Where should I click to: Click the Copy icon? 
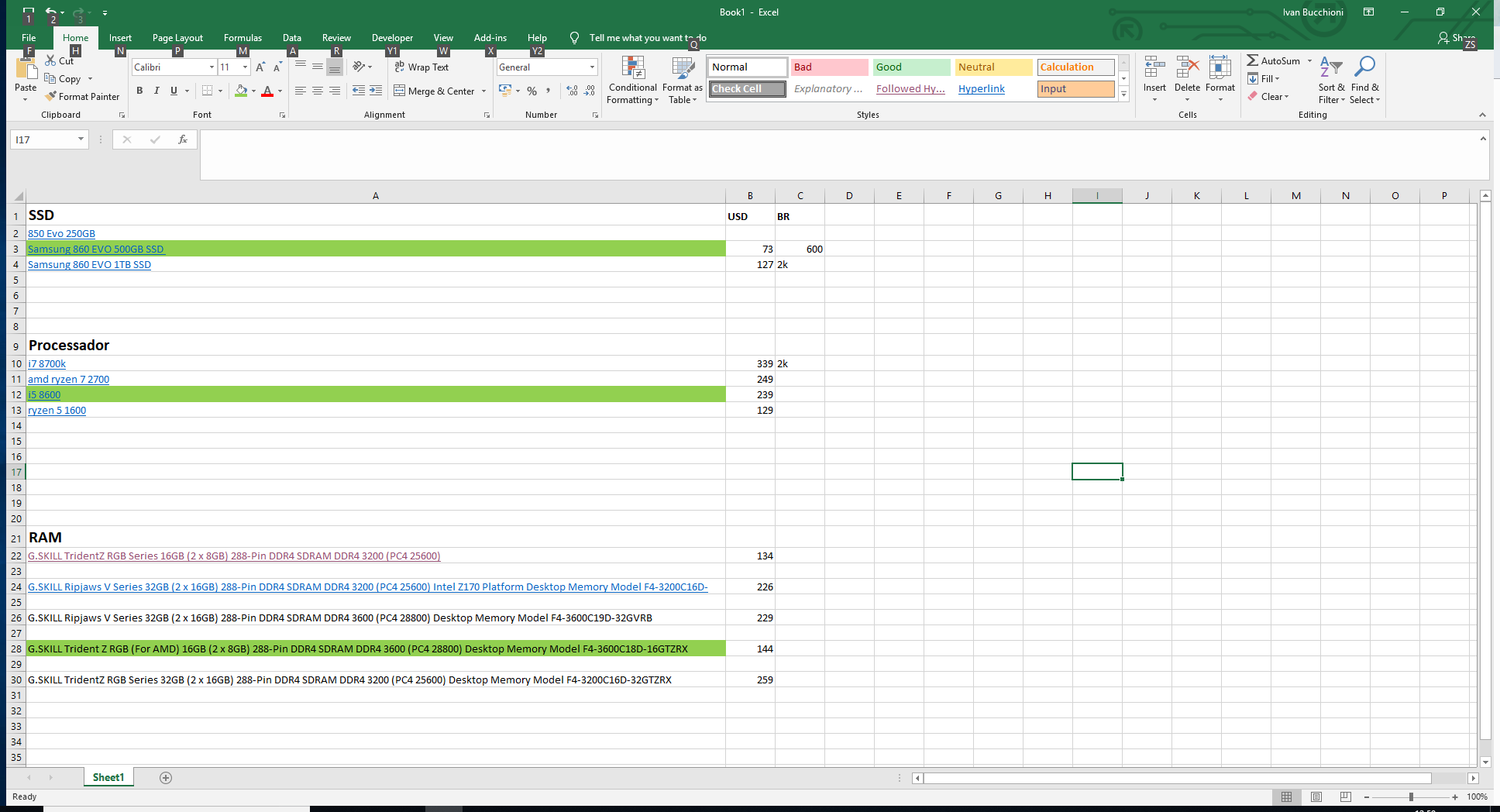pyautogui.click(x=50, y=78)
